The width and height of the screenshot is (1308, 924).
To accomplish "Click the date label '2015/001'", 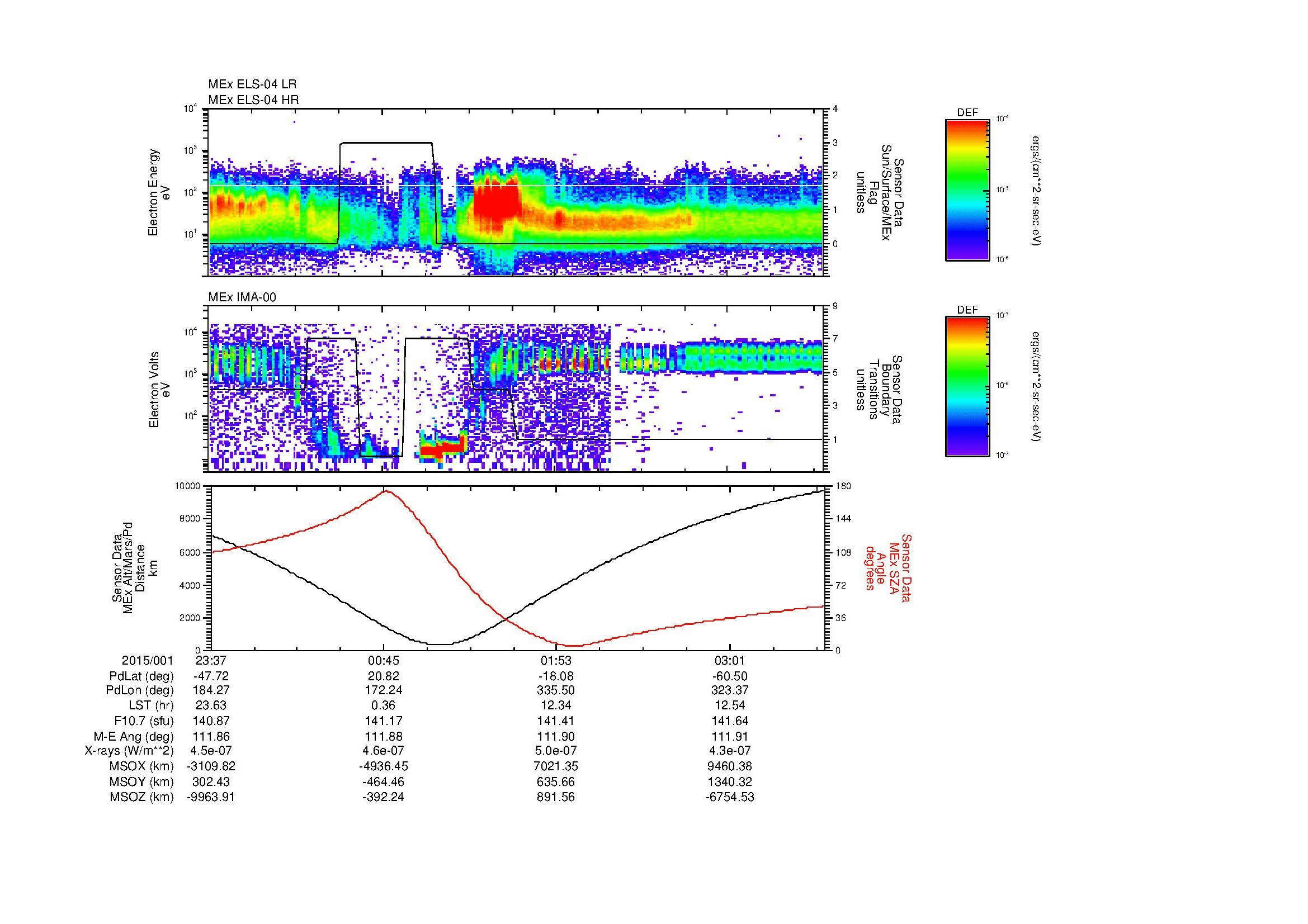I will (148, 661).
